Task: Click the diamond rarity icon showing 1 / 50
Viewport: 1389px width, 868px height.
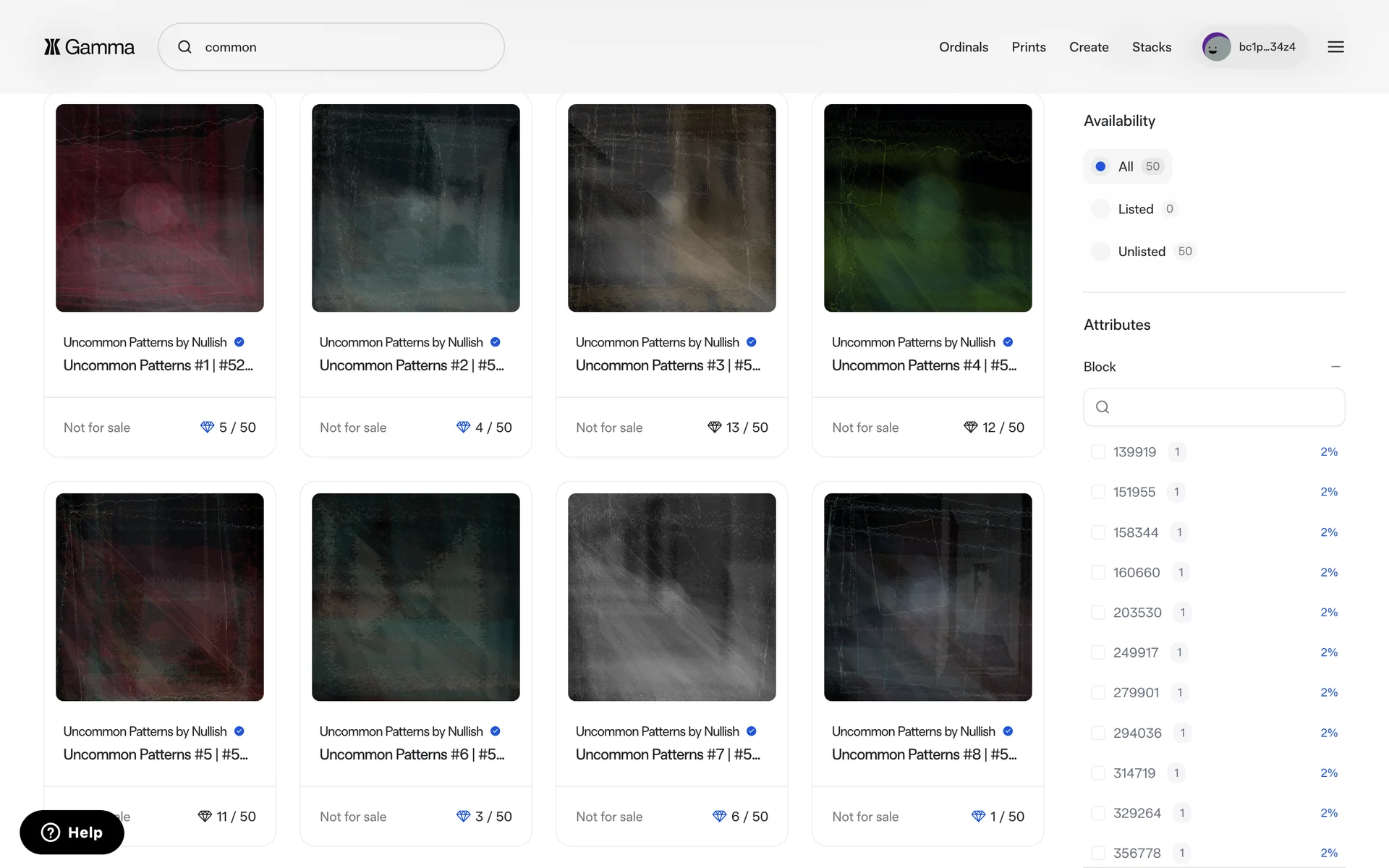Action: [978, 817]
